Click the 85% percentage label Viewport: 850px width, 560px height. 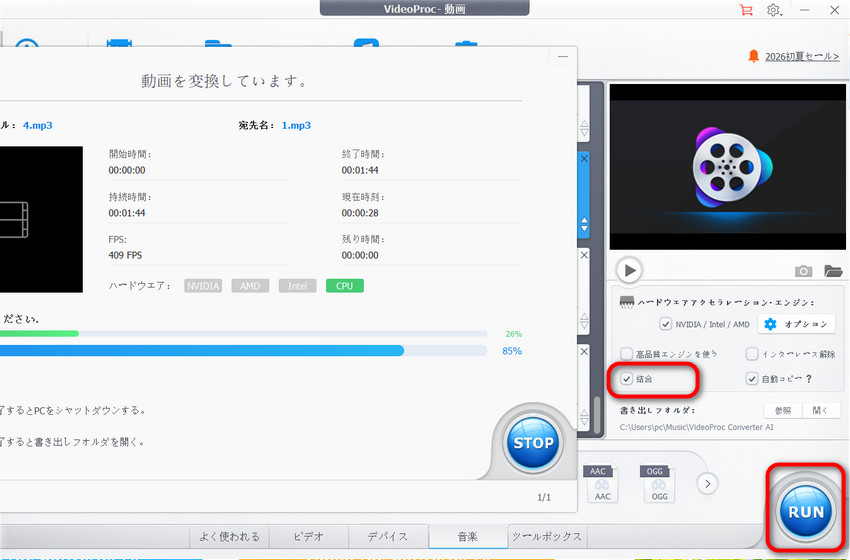click(512, 351)
